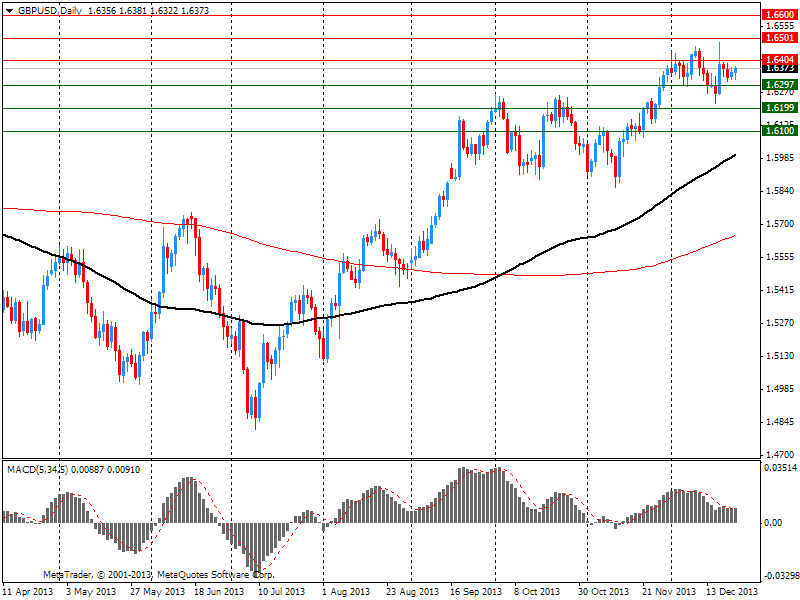Click the MetaTrader copyright text
800x600 pixels.
[x=158, y=575]
